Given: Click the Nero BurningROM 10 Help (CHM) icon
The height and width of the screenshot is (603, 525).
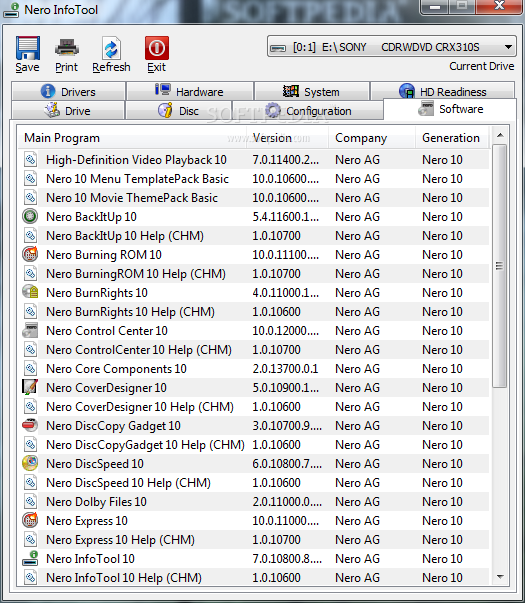Looking at the screenshot, I should coord(30,273).
